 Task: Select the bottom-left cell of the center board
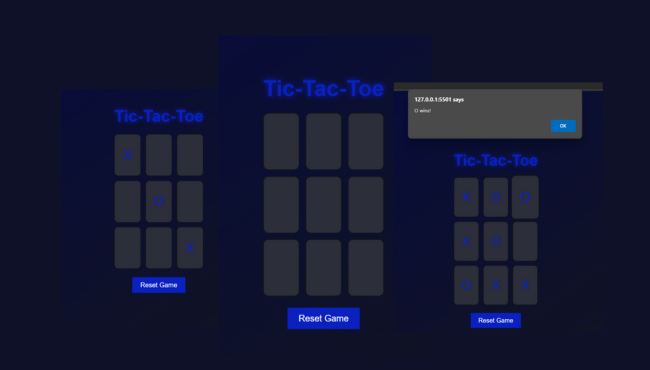pyautogui.click(x=281, y=268)
